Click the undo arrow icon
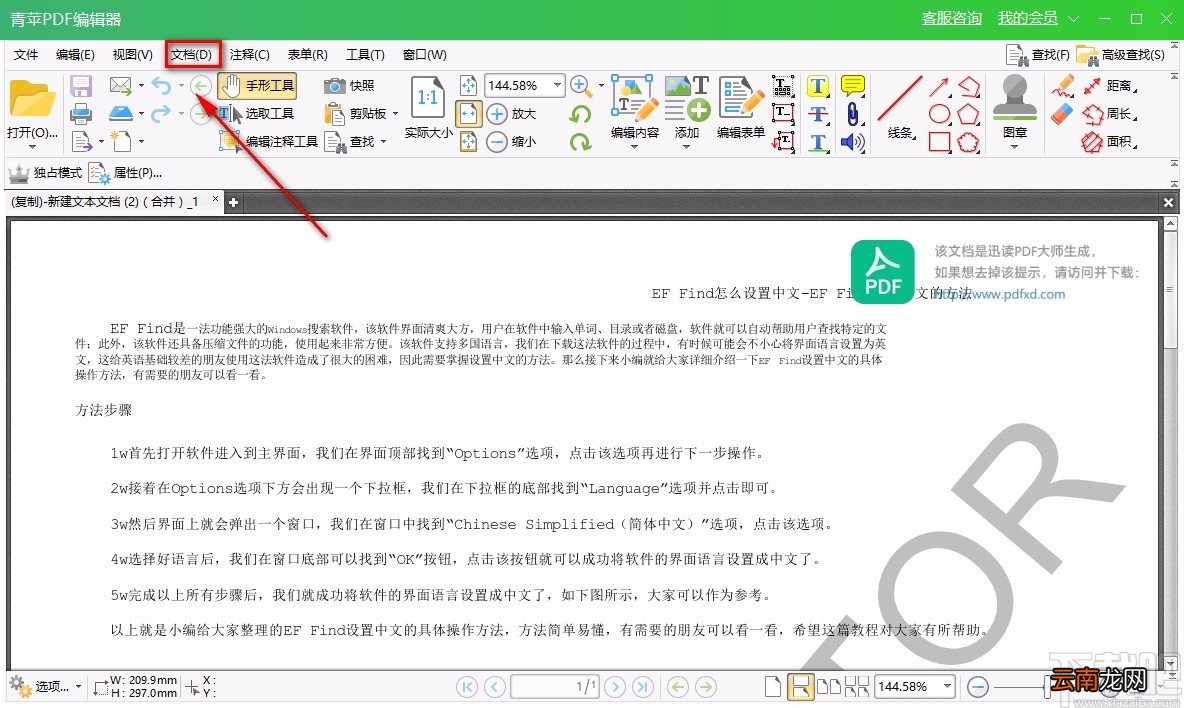The width and height of the screenshot is (1184, 708). tap(161, 85)
